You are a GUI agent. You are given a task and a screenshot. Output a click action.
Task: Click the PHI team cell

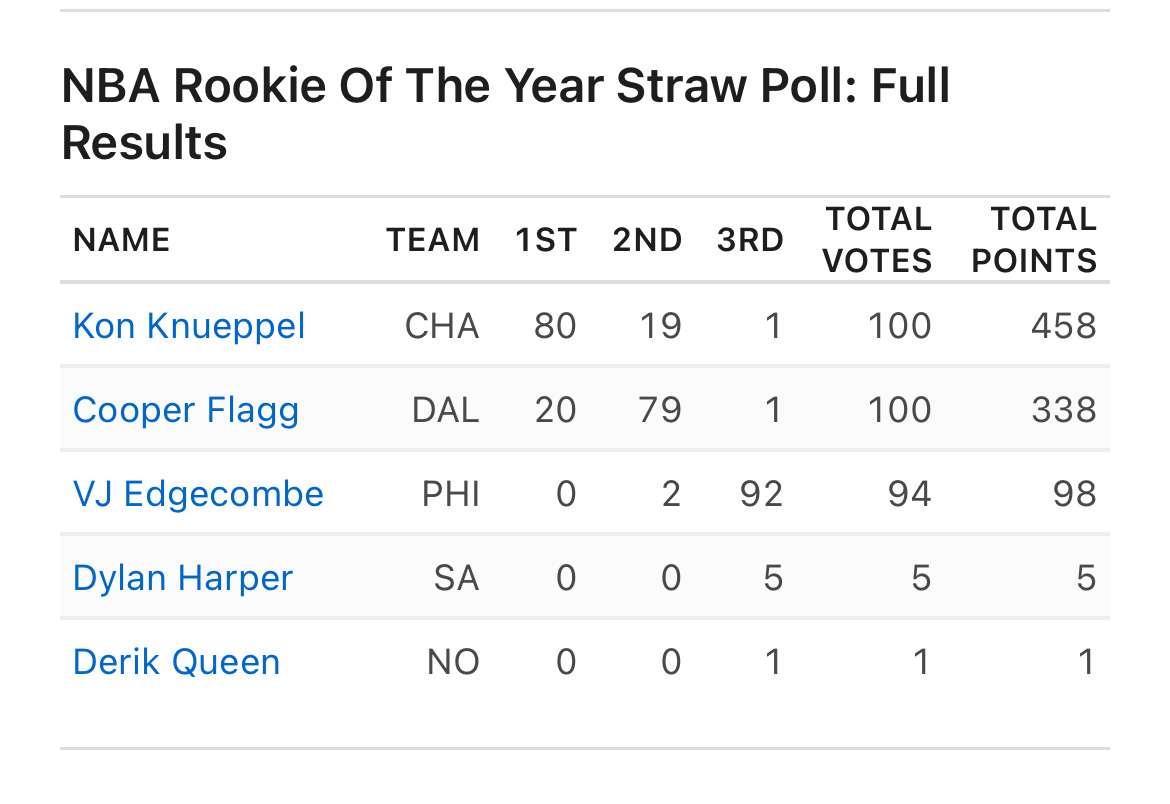click(x=451, y=494)
